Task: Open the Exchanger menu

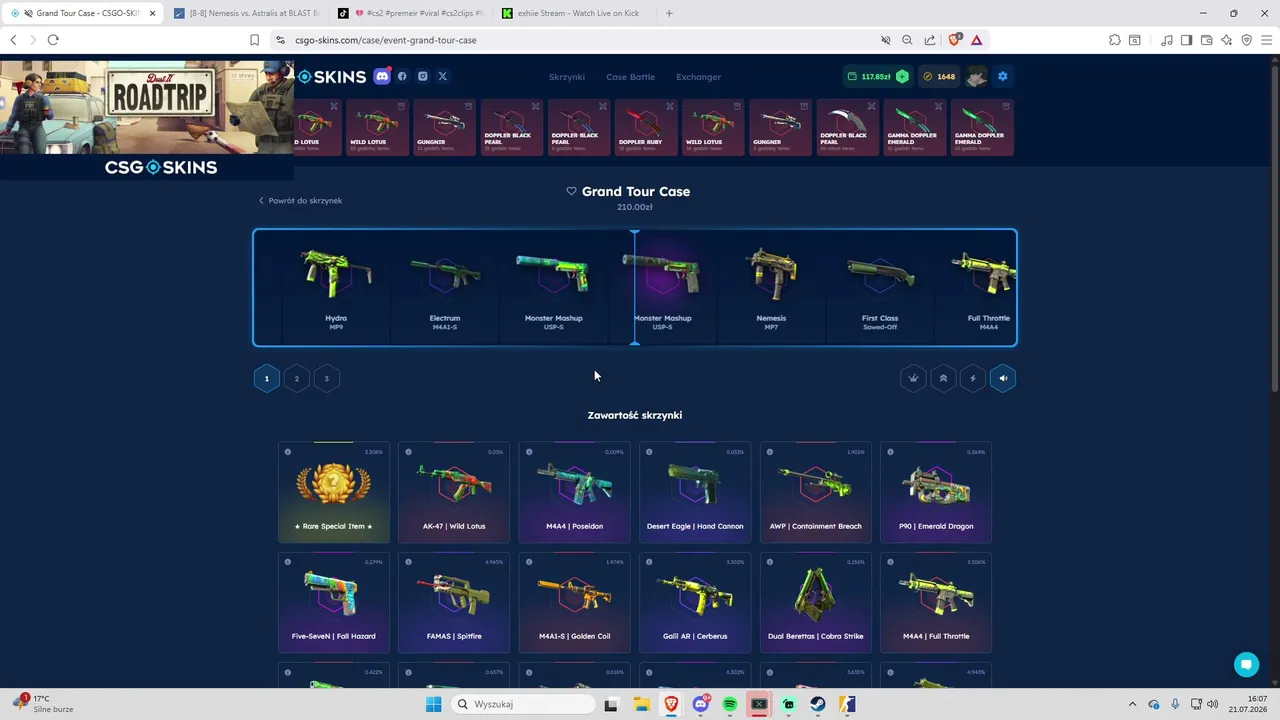Action: click(x=698, y=77)
